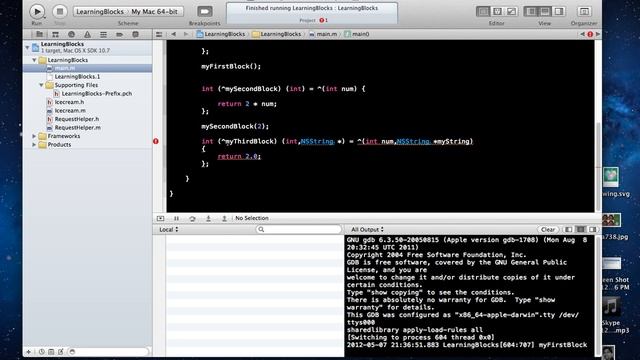Jump to next issue arrow
The width and height of the screenshot is (640, 360).
[598, 34]
